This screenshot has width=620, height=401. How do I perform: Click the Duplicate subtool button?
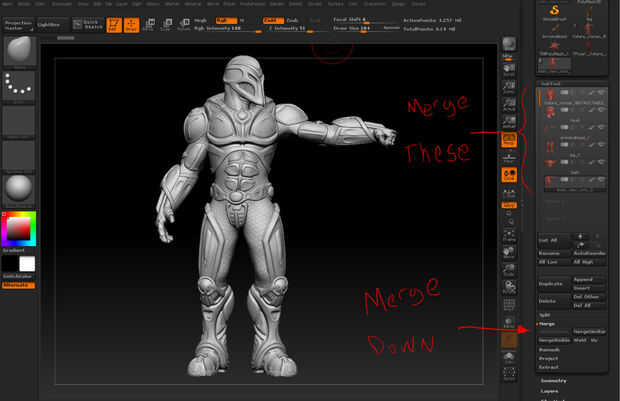click(x=551, y=284)
